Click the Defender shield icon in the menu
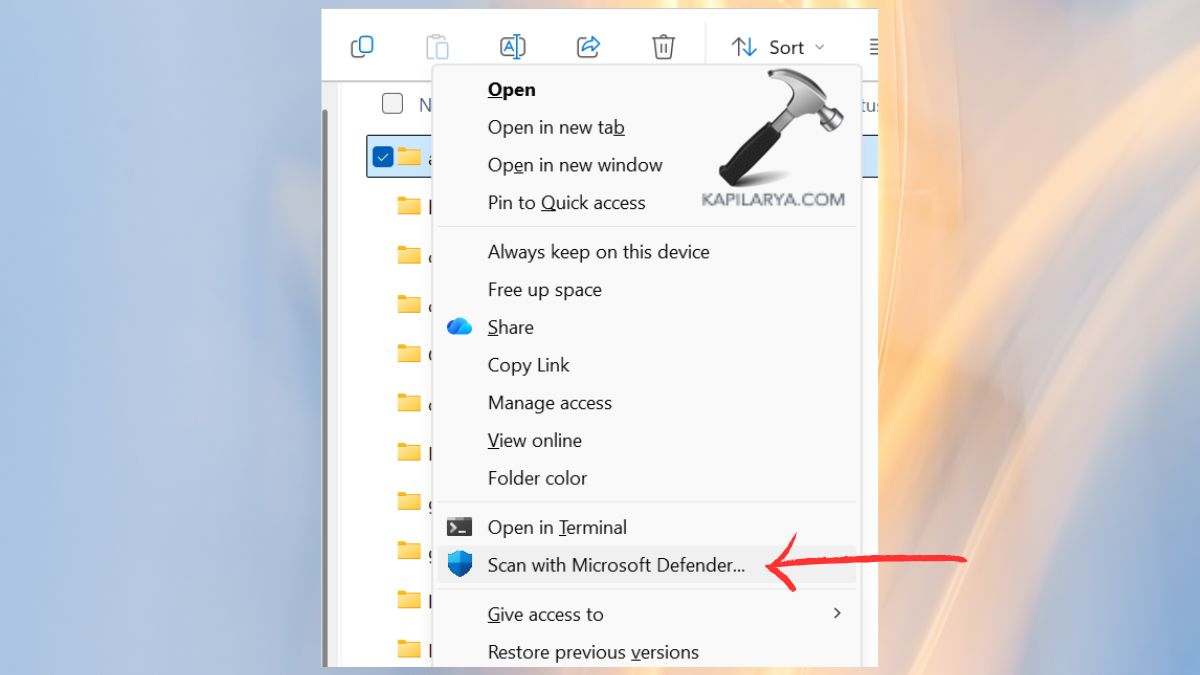This screenshot has height=675, width=1200. [x=459, y=564]
